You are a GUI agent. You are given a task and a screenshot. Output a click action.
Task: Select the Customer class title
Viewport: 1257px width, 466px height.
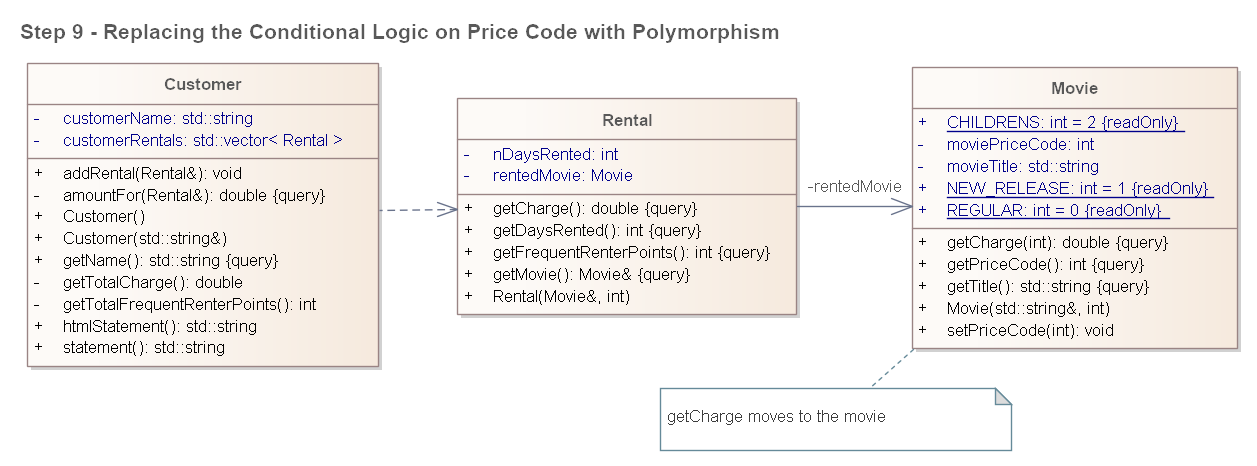203,84
